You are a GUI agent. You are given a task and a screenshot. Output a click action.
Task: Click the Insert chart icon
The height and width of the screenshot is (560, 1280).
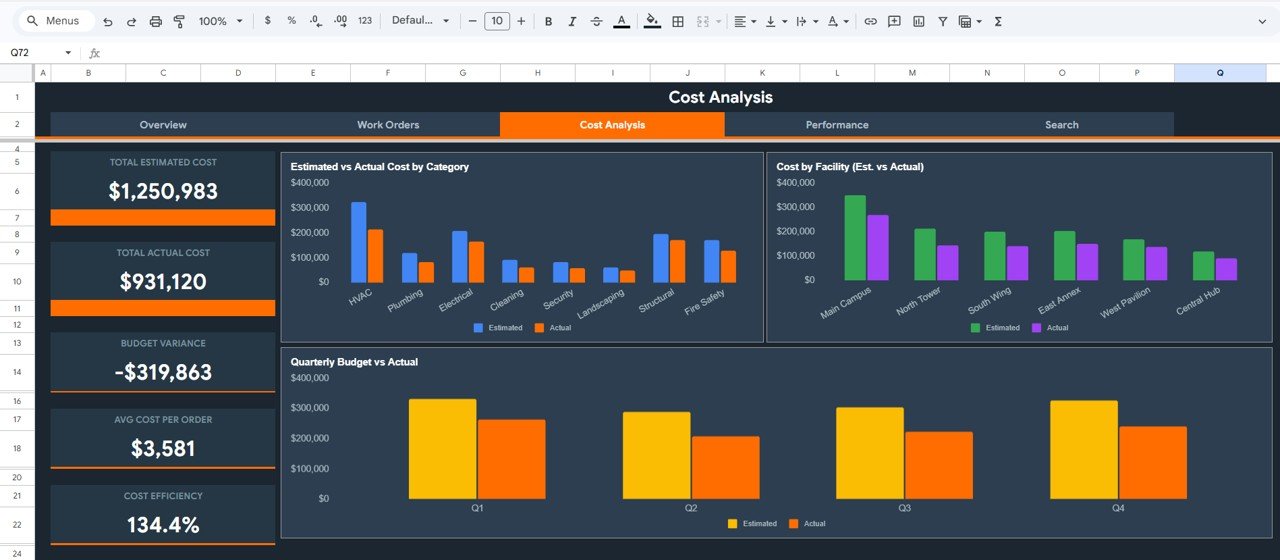tap(918, 21)
